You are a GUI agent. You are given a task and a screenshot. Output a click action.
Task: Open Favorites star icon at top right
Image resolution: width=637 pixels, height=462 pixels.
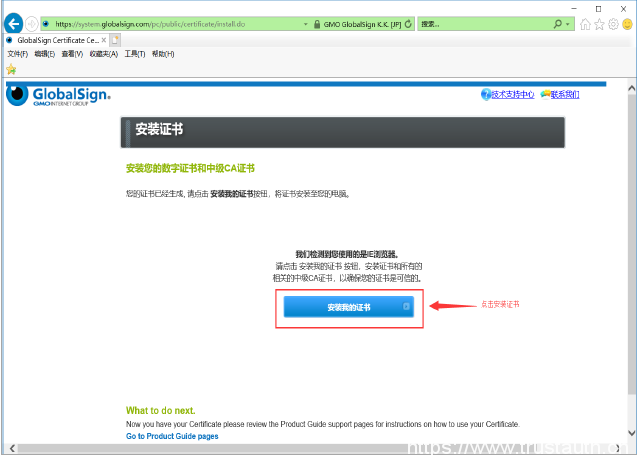click(x=599, y=24)
